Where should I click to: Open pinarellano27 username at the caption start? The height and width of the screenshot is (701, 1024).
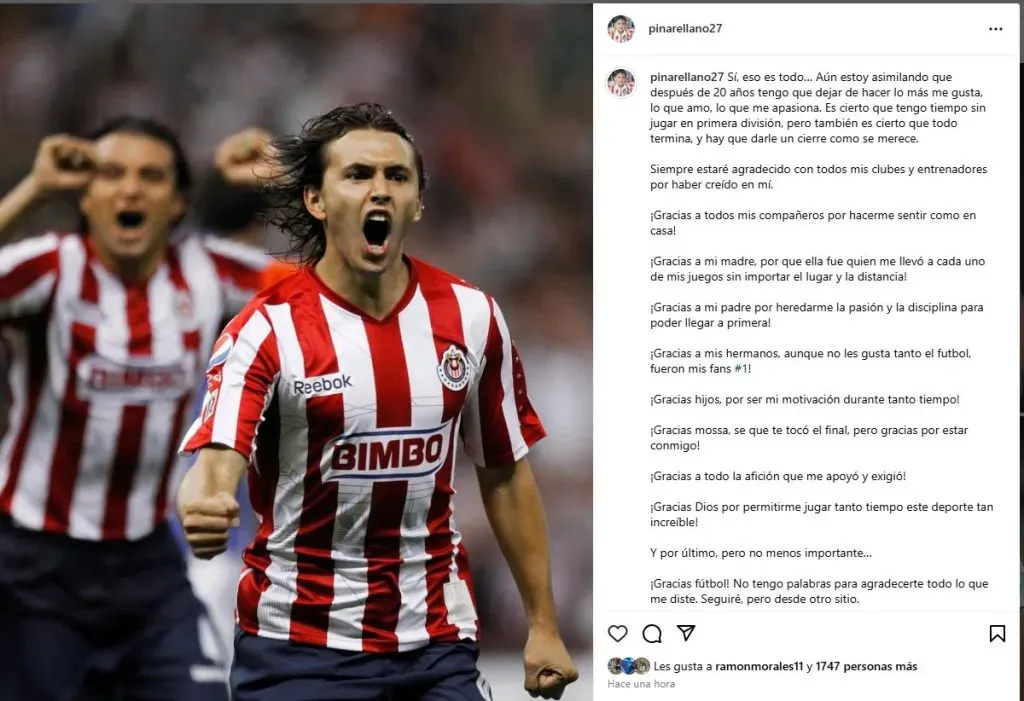click(x=686, y=77)
